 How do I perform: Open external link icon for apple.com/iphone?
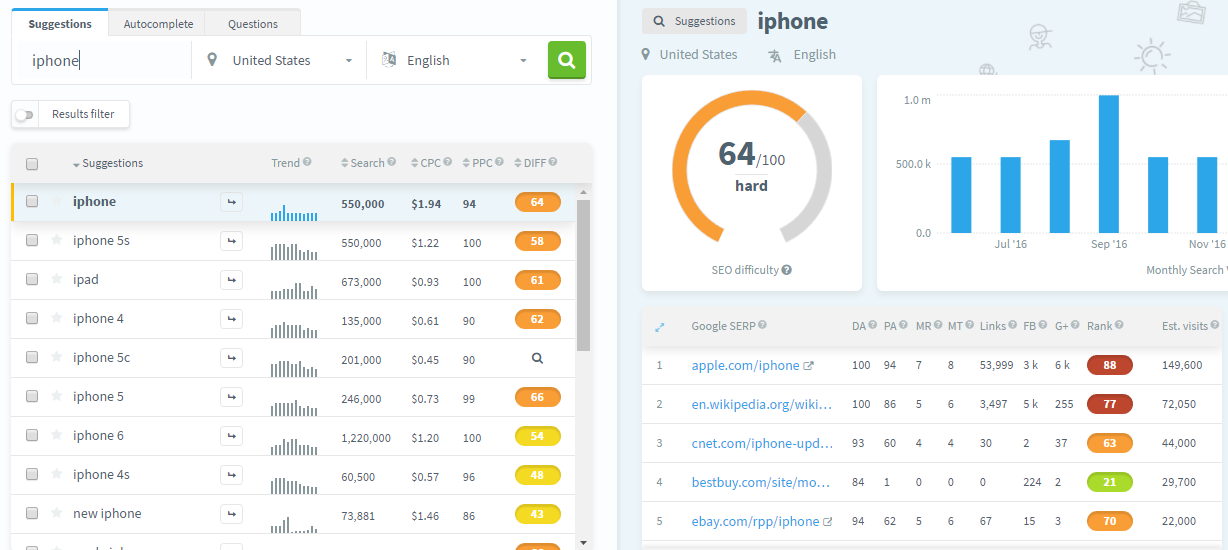pyautogui.click(x=809, y=366)
